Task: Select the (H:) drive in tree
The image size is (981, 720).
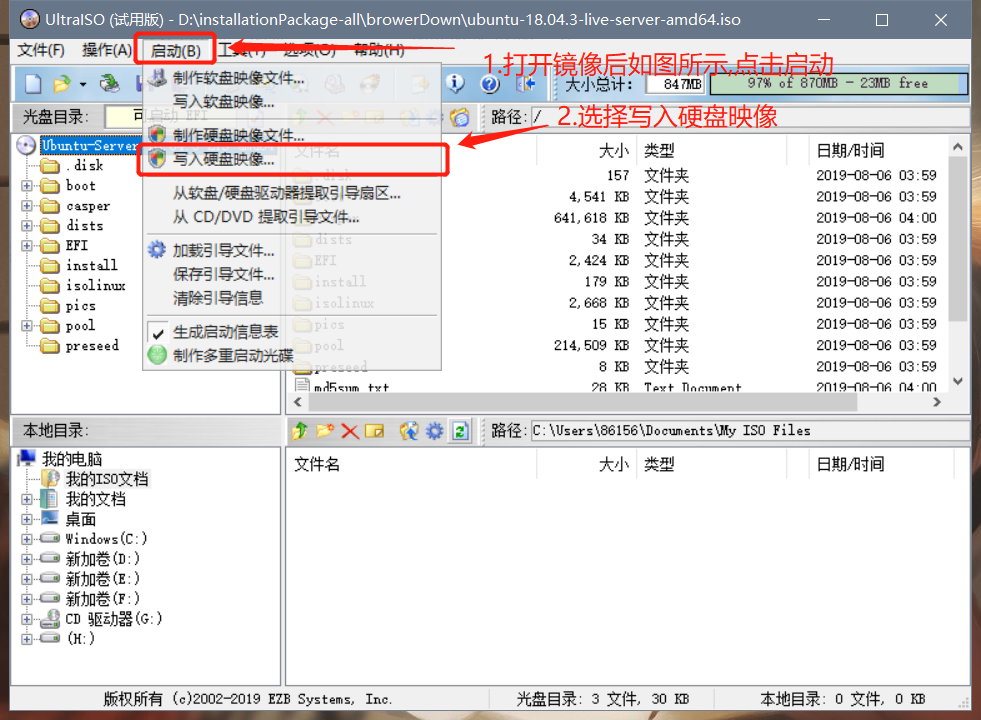Action: tap(81, 639)
